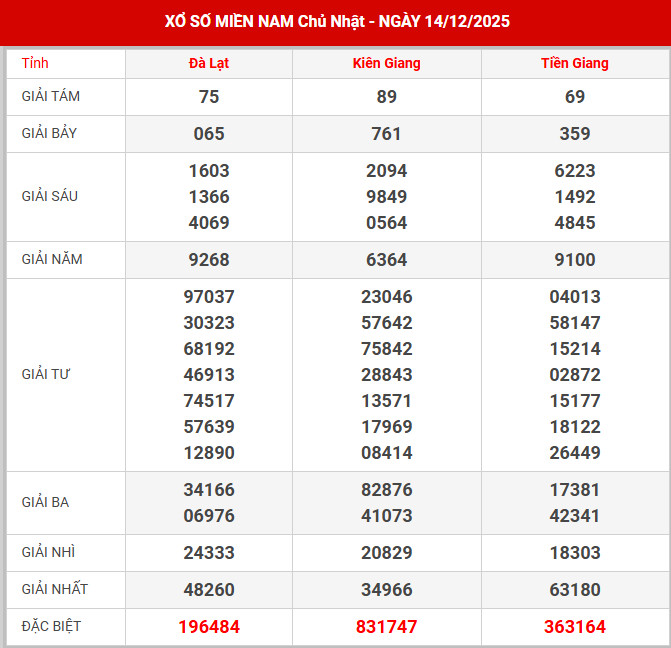Click the number 359 in Giải Bảy
671x648 pixels.
click(x=575, y=134)
